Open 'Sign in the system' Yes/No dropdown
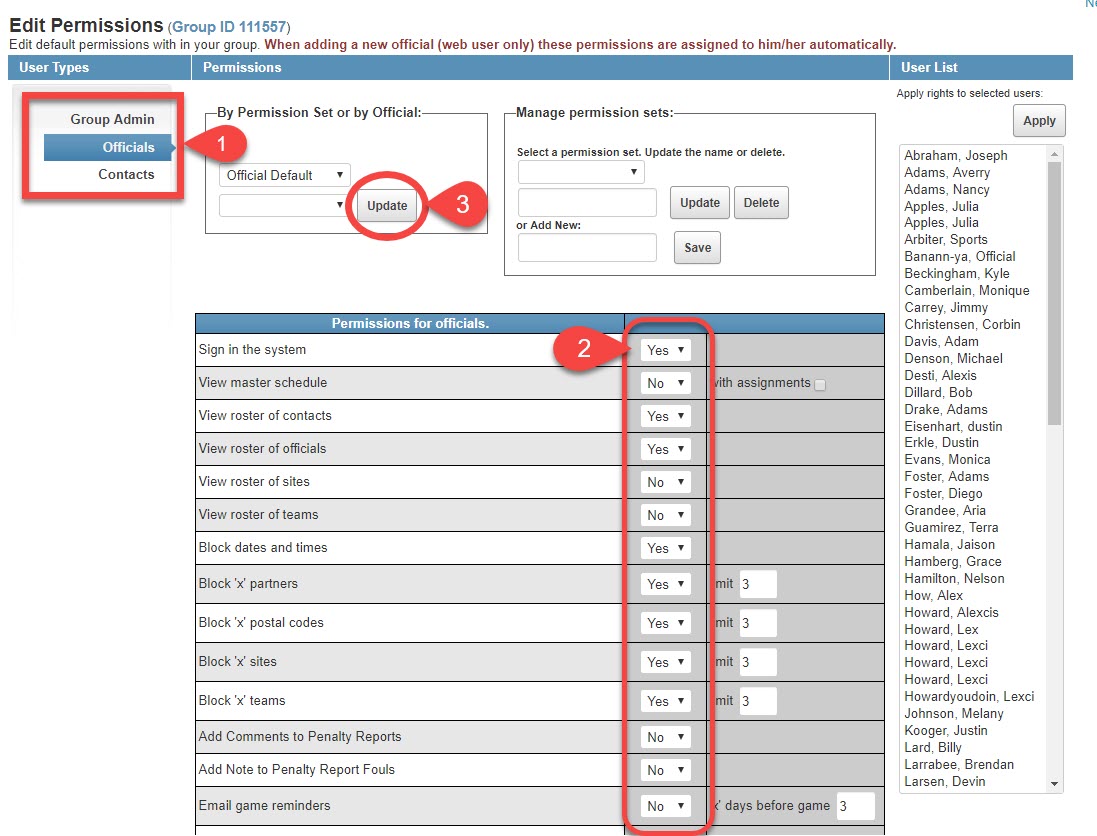The width and height of the screenshot is (1097, 836). tap(666, 350)
